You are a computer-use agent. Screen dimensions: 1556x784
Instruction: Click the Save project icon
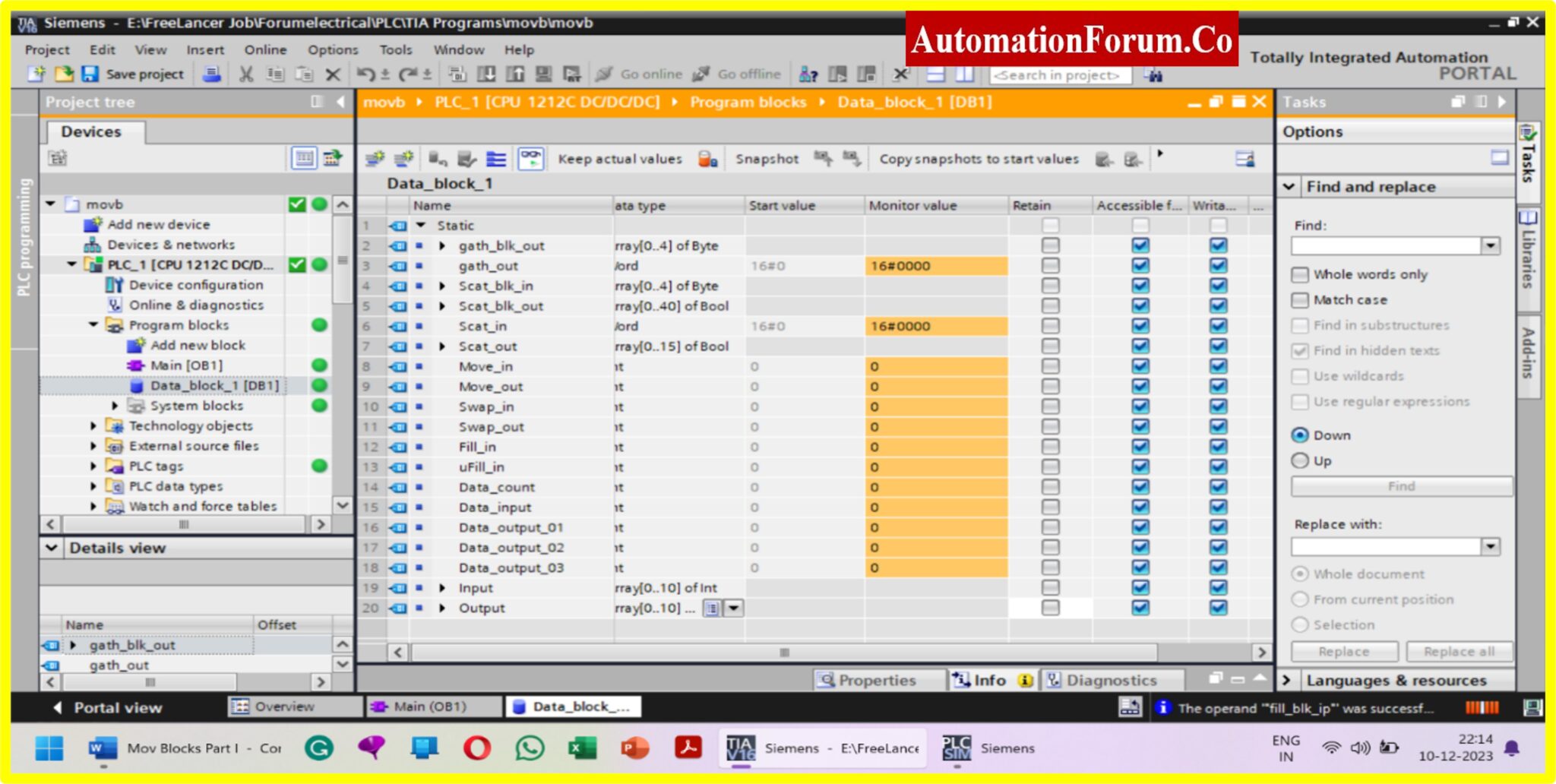(x=91, y=74)
